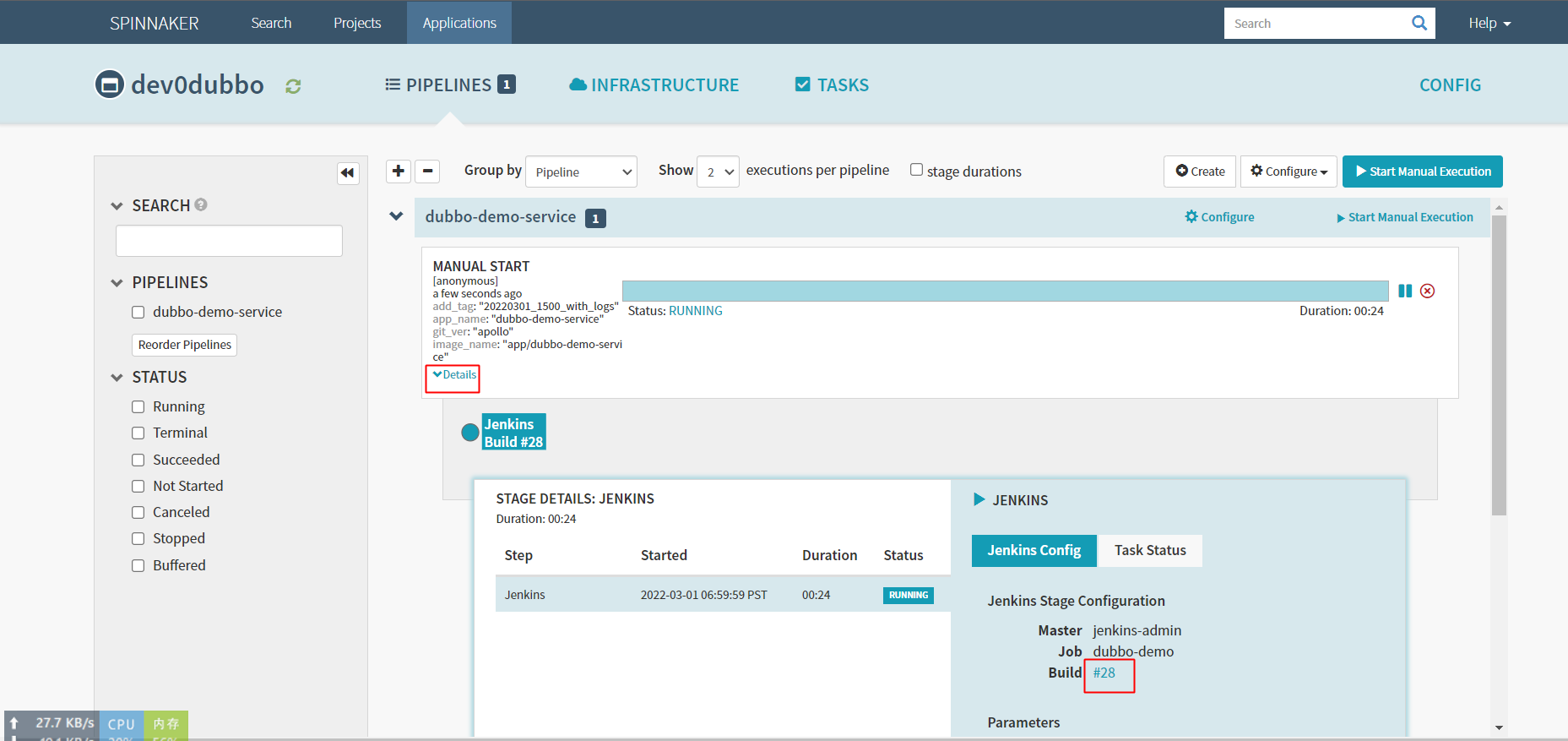Check the Terminal status filter
1568x741 pixels.
tap(138, 433)
